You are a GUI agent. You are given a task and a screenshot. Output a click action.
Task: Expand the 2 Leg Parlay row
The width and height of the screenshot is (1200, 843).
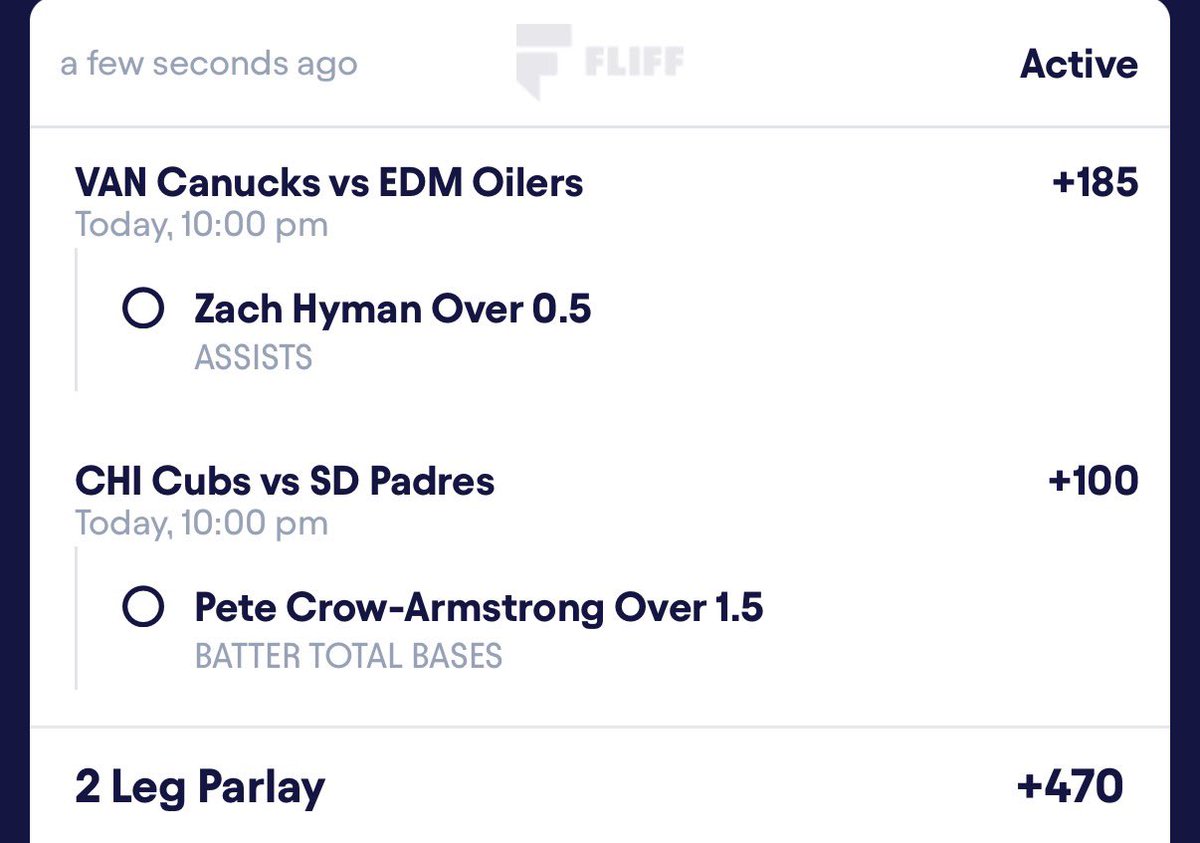(600, 786)
